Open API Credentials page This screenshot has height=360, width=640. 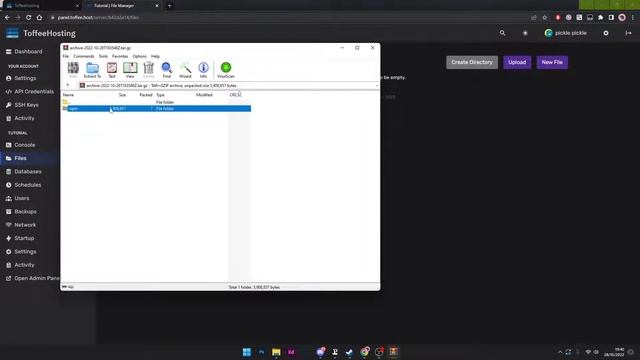tap(30, 92)
